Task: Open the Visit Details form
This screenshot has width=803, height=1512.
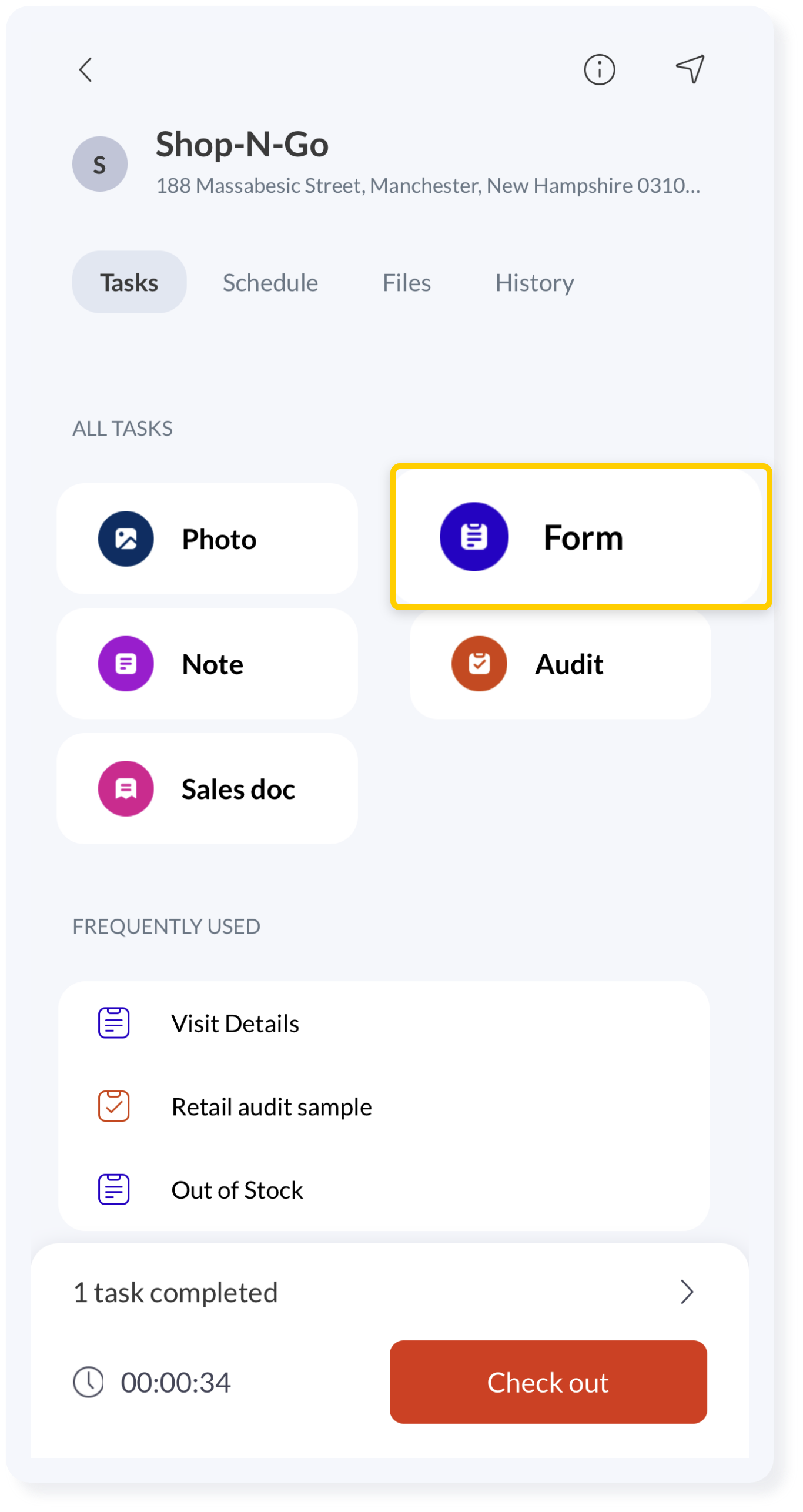Action: [x=384, y=1025]
